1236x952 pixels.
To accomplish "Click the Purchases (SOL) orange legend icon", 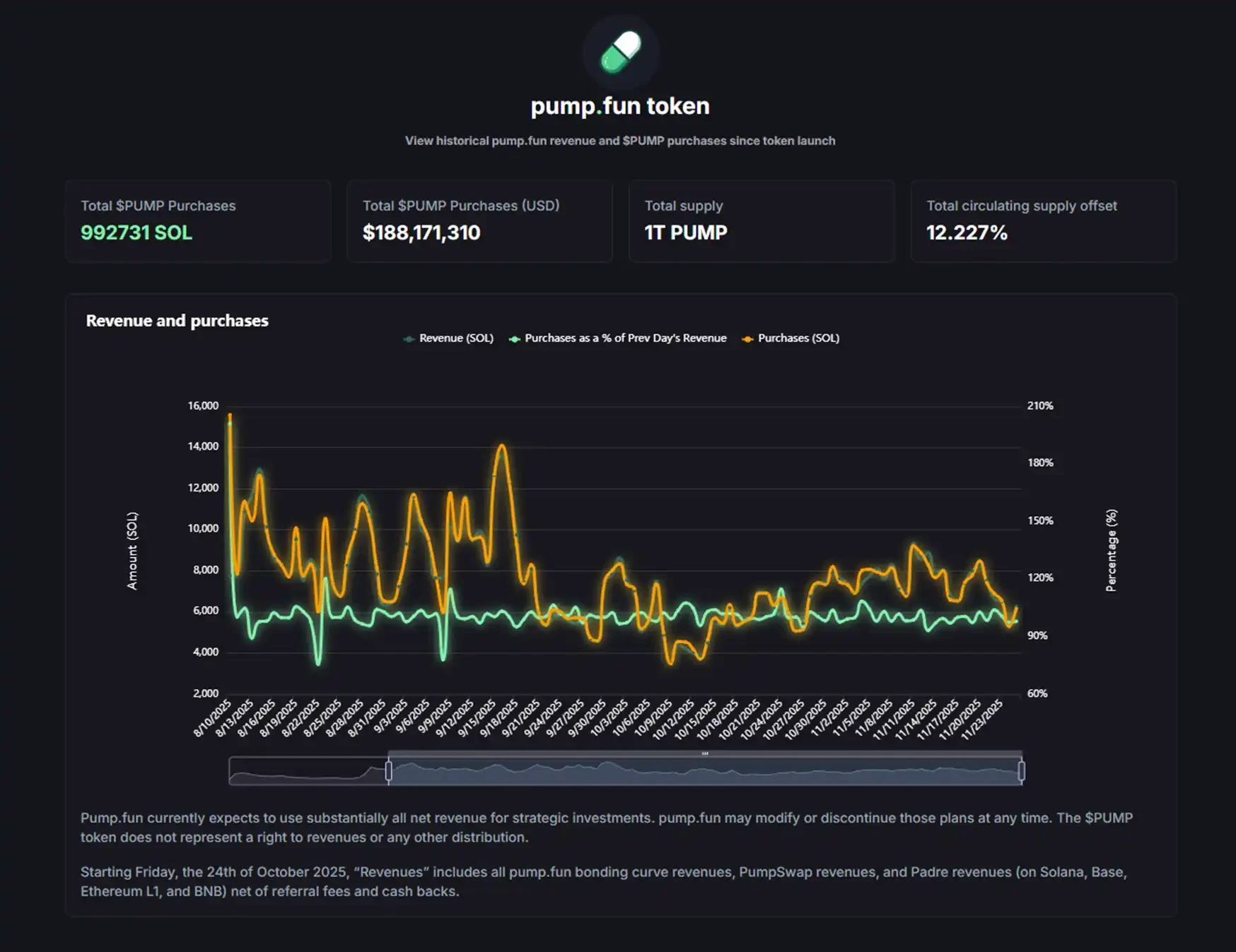I will coord(748,339).
